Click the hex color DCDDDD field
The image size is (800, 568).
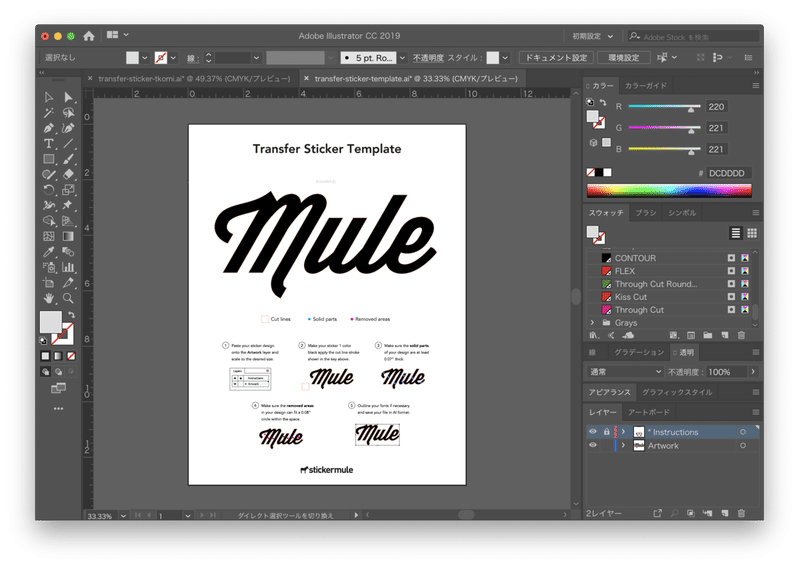pyautogui.click(x=729, y=173)
